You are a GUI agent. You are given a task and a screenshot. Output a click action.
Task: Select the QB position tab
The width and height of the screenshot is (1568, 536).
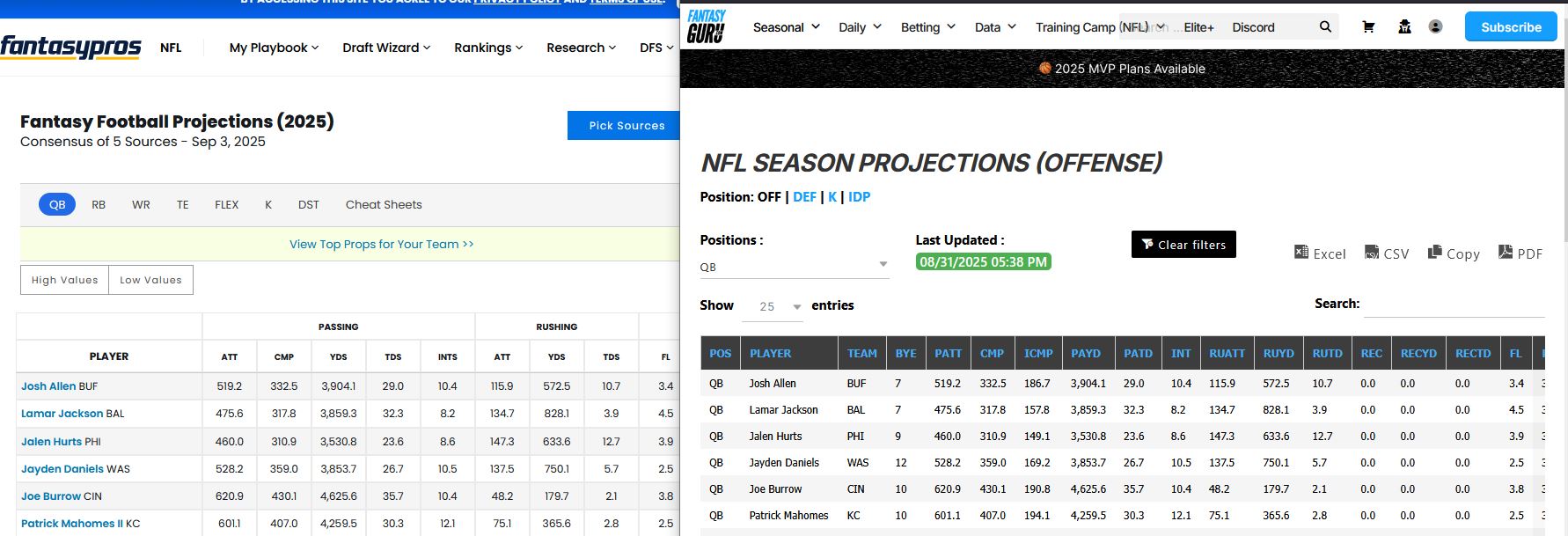coord(57,204)
